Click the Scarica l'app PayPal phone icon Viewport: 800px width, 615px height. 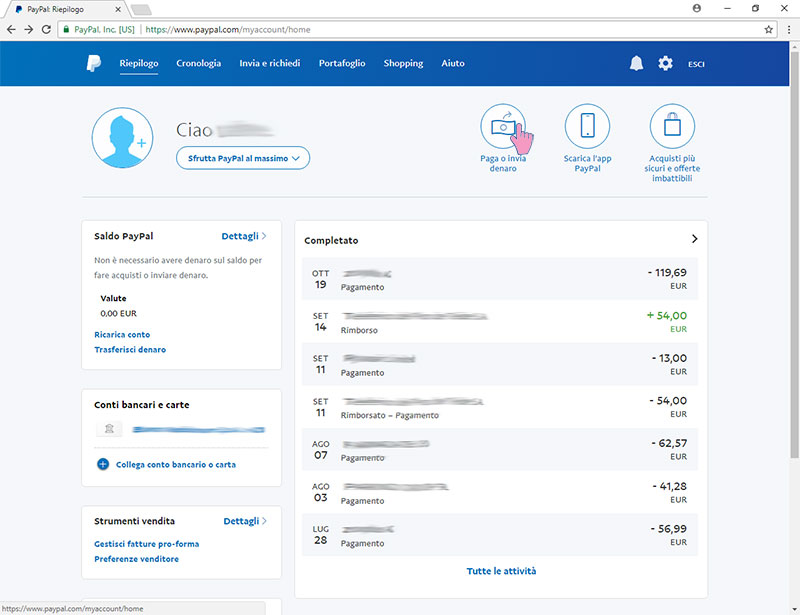pos(588,126)
